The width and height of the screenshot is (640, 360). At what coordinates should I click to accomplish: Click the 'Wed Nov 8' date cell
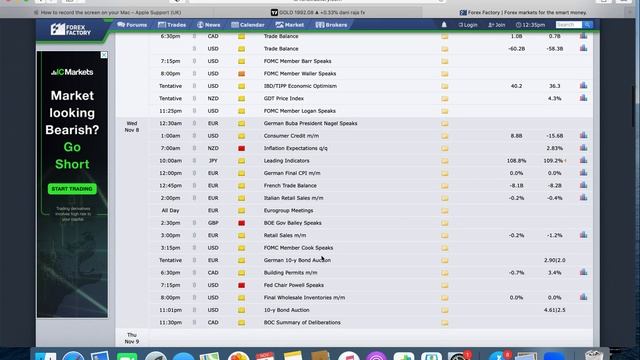(132, 127)
